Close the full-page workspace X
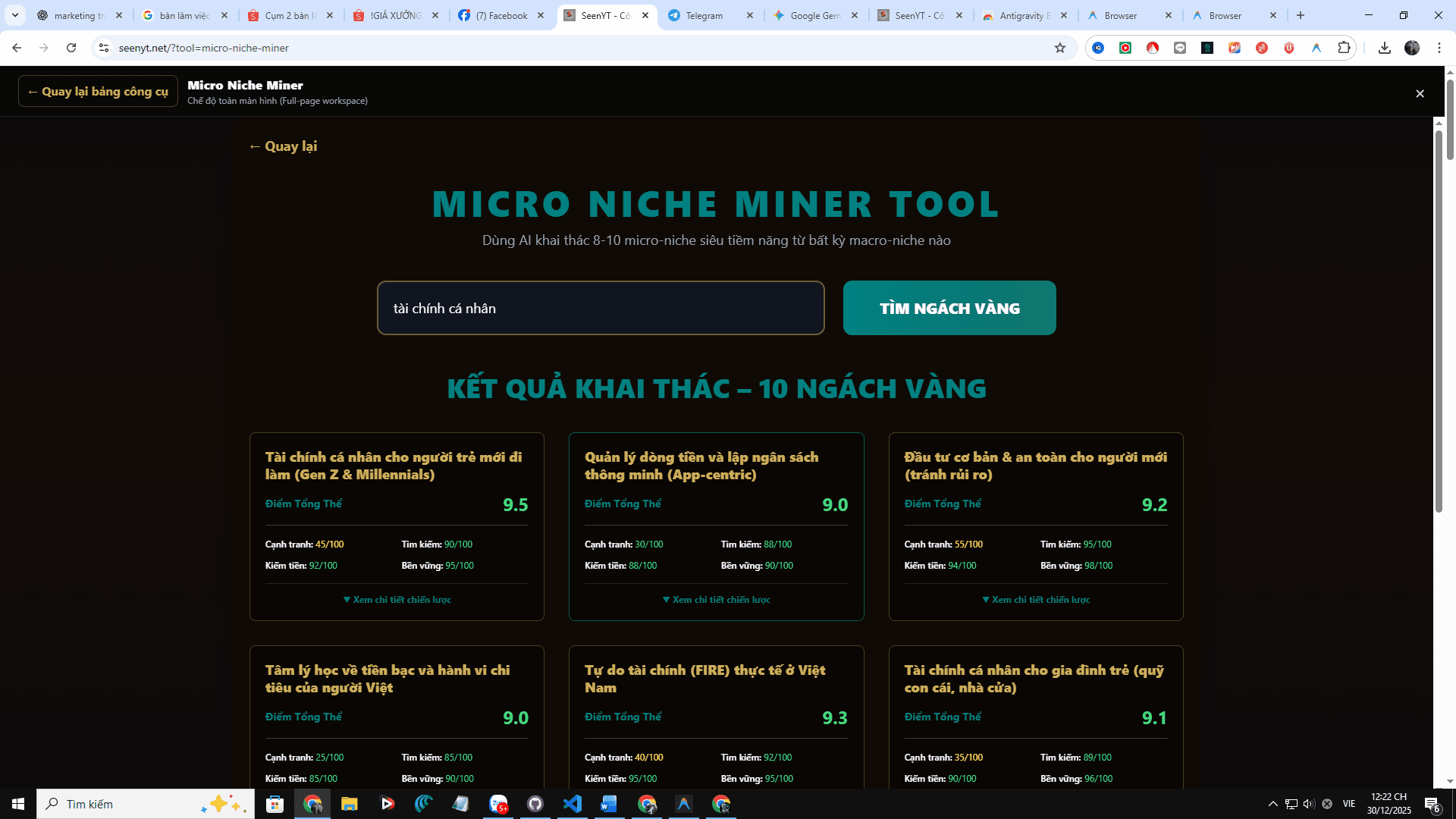 pos(1420,93)
